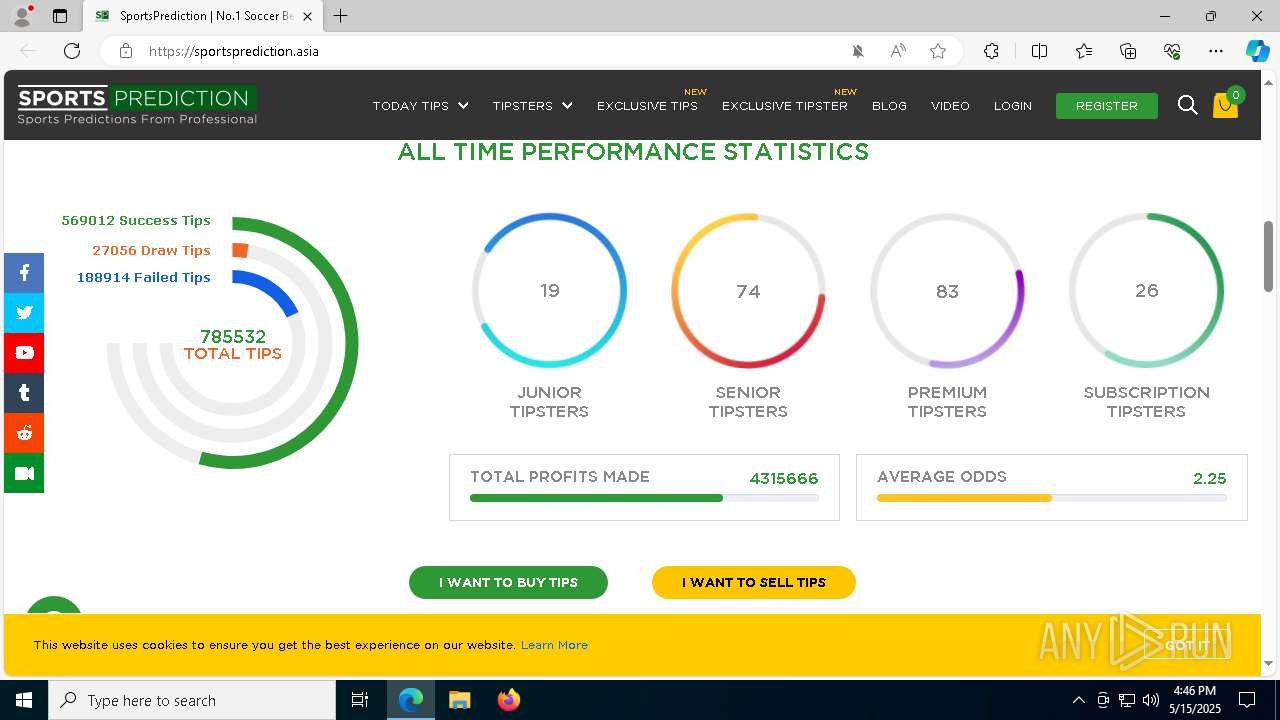1280x720 pixels.
Task: Open browser Collections icon
Action: [x=1128, y=51]
